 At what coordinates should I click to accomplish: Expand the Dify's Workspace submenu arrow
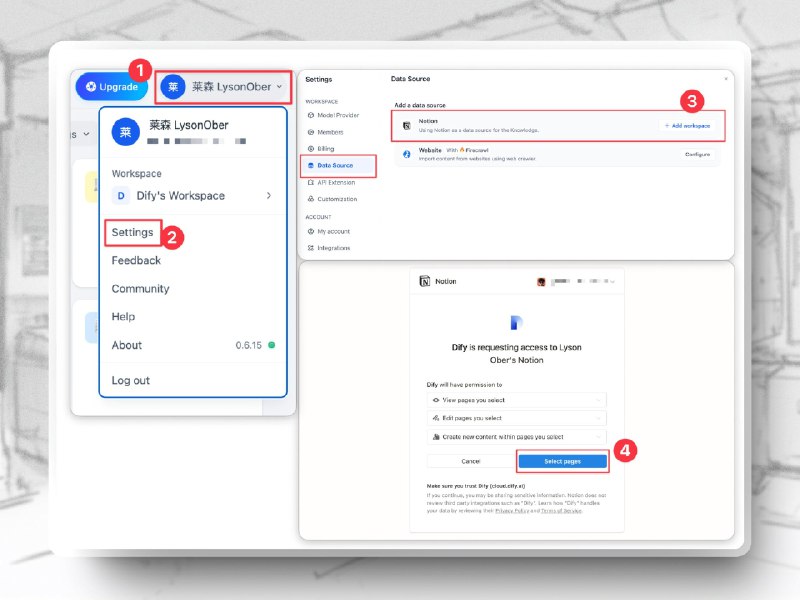tap(269, 195)
